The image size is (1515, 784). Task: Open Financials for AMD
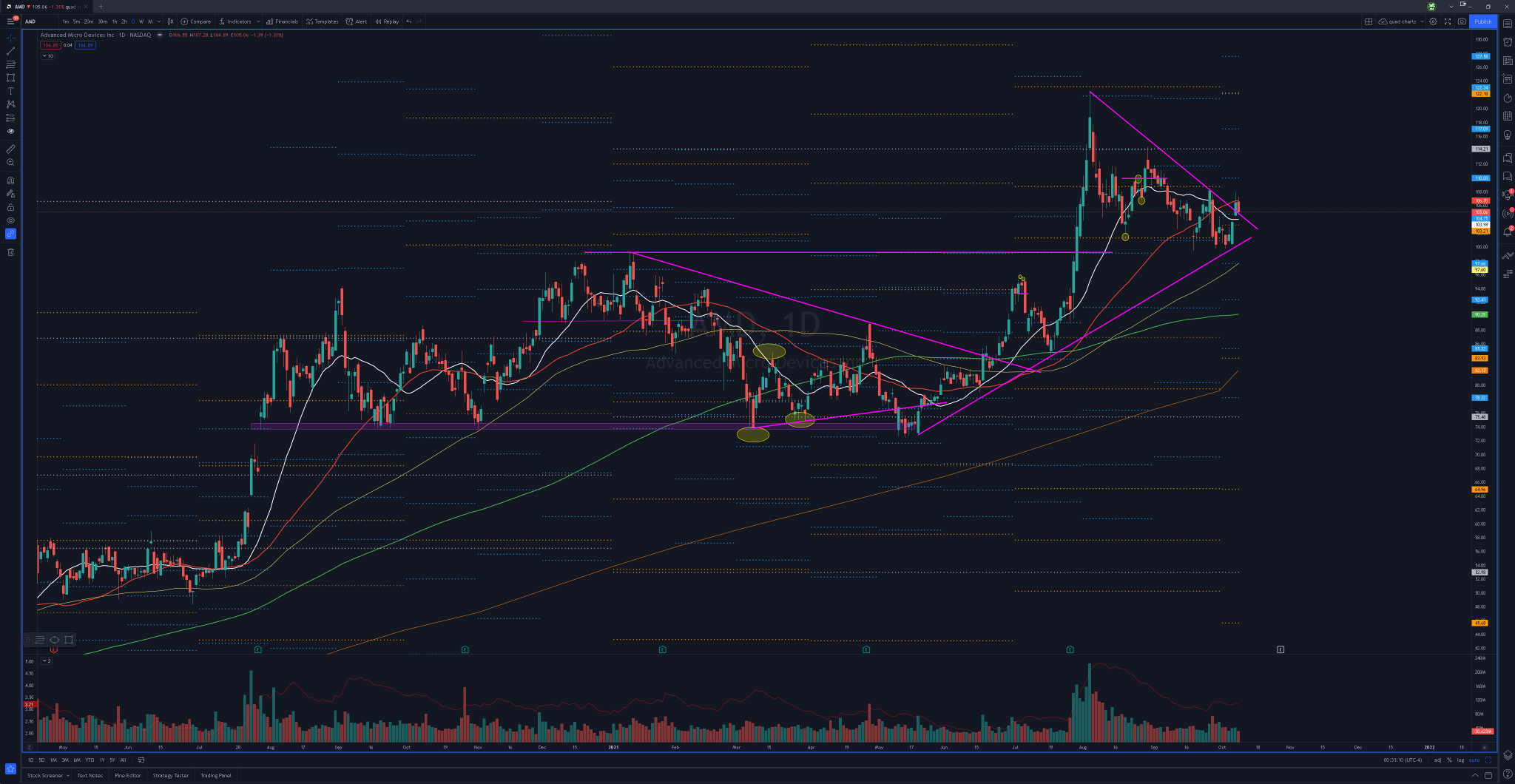pyautogui.click(x=282, y=21)
